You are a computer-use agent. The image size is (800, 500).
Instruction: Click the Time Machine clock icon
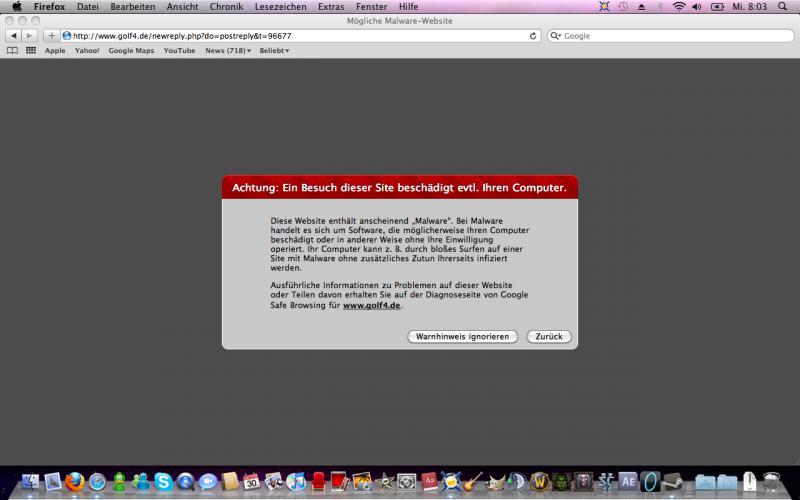[623, 7]
